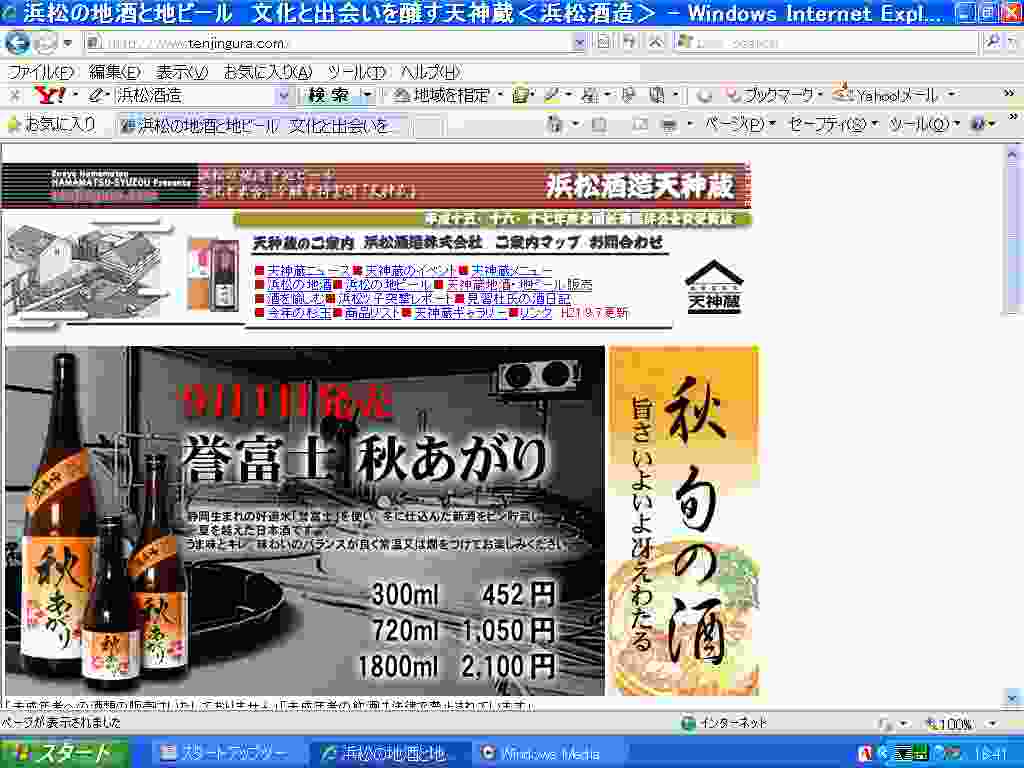Click the vertical scrollbar up arrow
Viewport: 1024px width, 768px height.
pos(1012,154)
